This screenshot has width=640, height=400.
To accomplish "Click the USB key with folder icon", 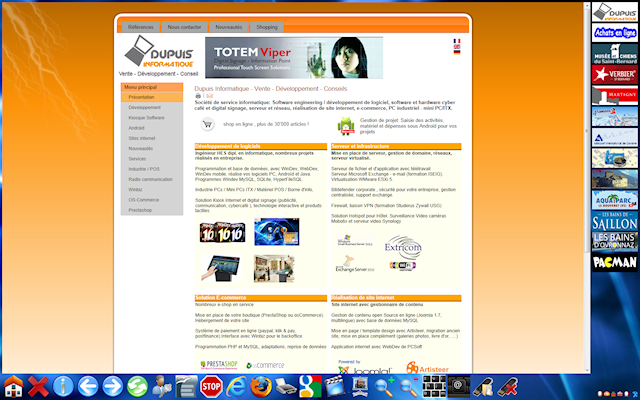I will pyautogui.click(x=483, y=386).
